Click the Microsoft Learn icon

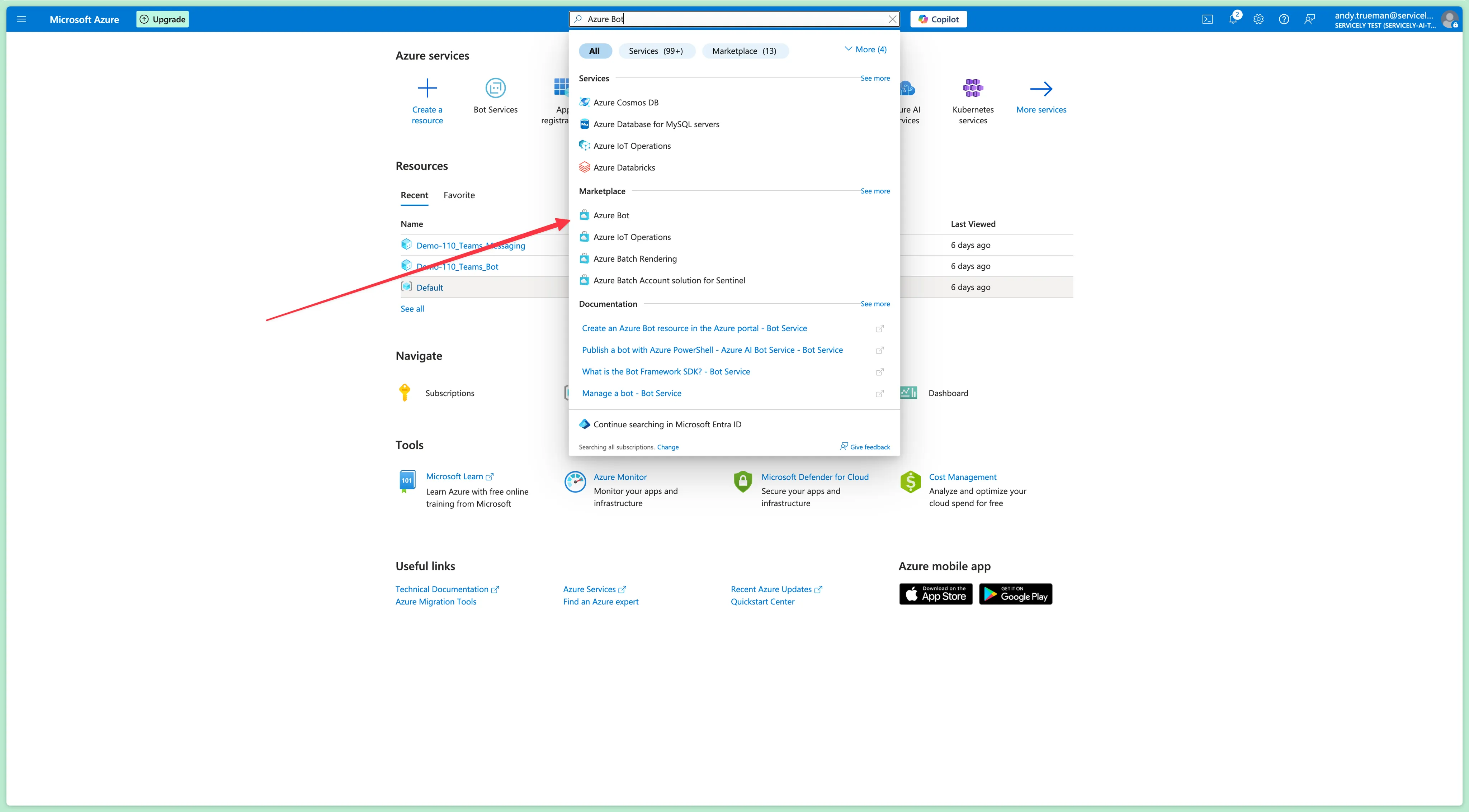407,481
